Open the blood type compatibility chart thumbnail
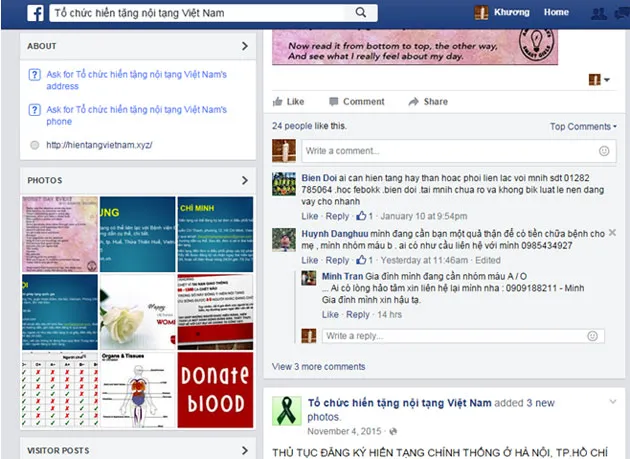The image size is (630, 459). coord(60,390)
